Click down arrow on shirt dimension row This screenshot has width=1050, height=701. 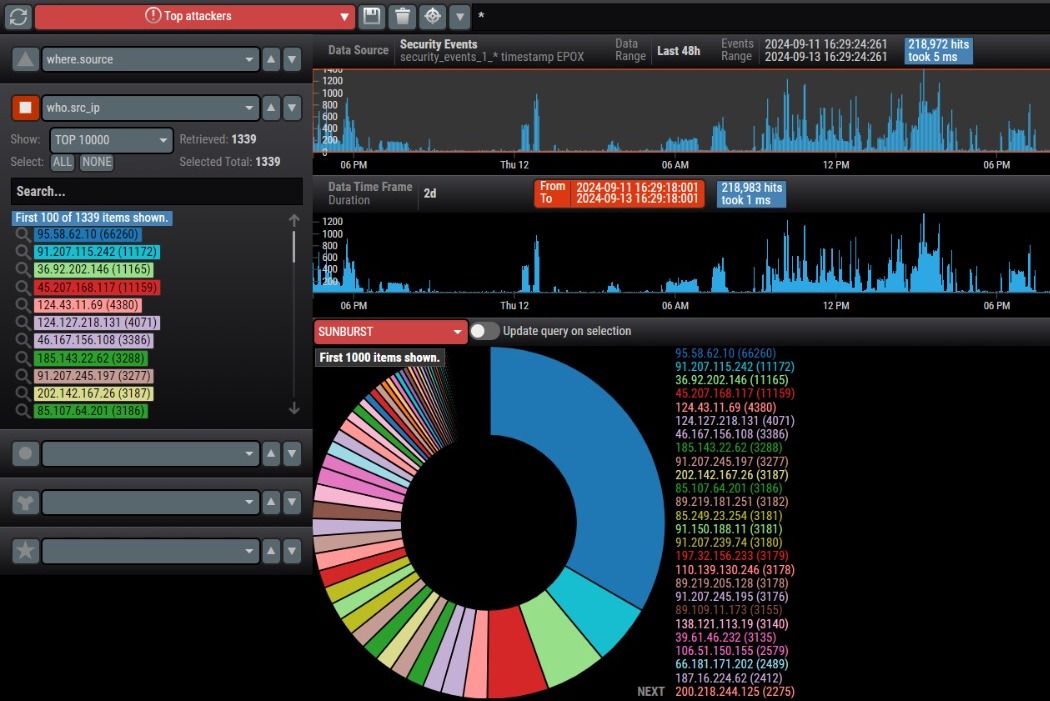coord(292,502)
